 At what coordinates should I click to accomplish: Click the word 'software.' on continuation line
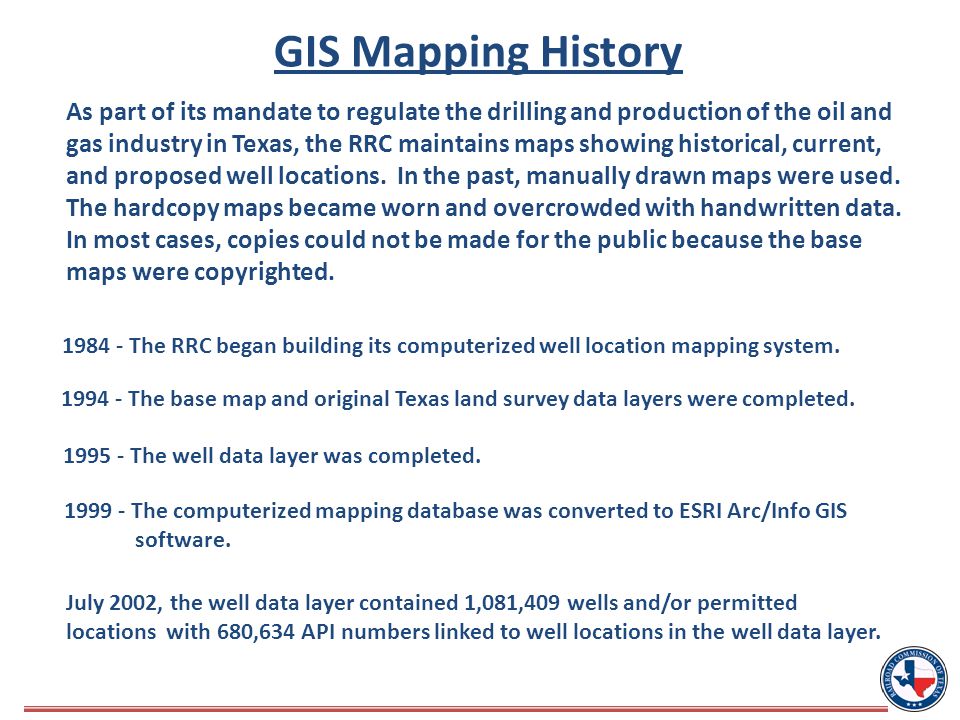[182, 540]
